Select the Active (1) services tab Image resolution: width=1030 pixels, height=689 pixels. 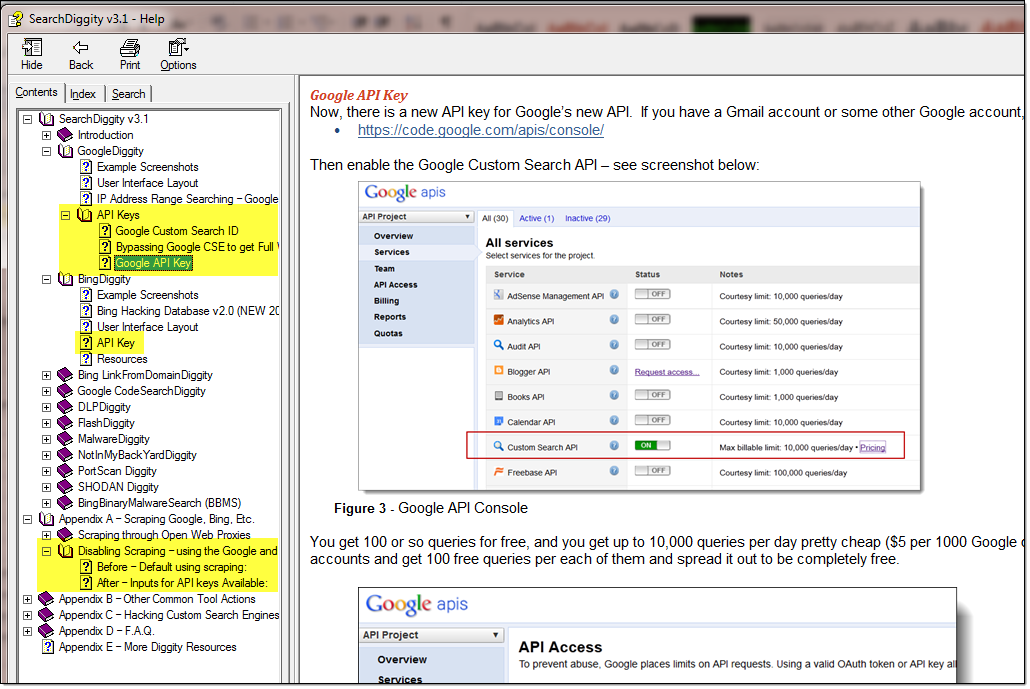[x=537, y=219]
